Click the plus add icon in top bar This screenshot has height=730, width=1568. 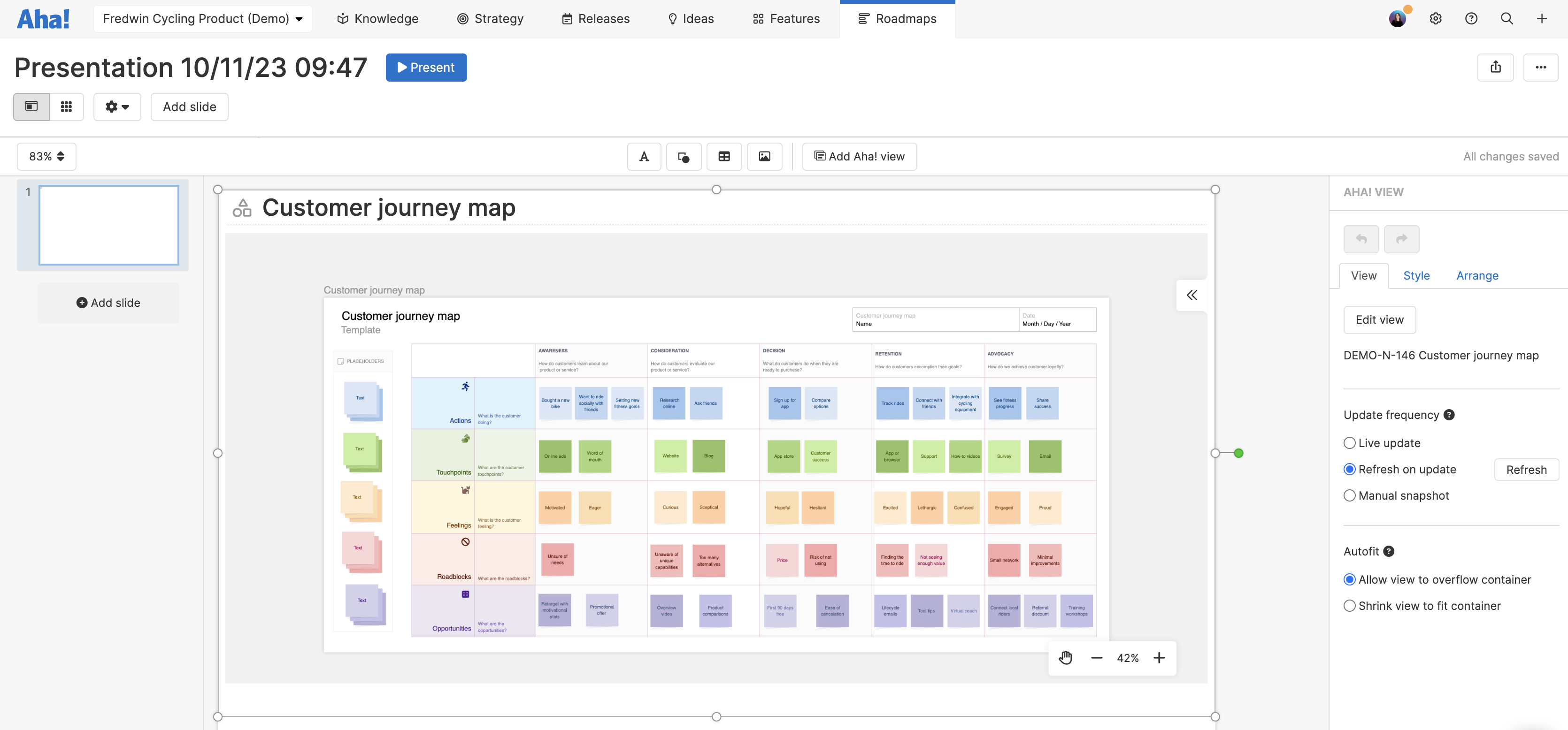[x=1542, y=19]
